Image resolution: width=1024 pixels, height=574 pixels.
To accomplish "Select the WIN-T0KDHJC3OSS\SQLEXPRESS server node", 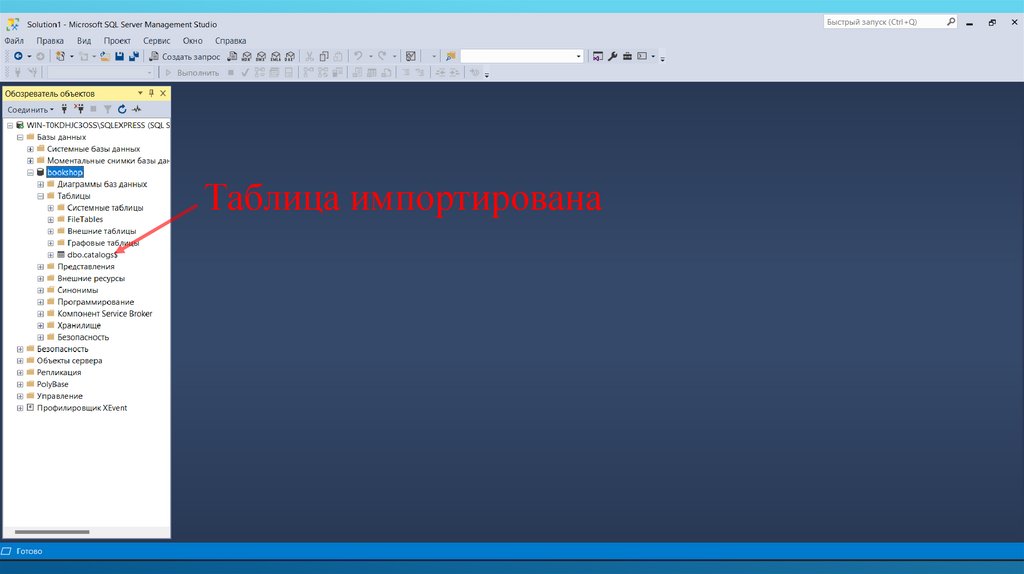I will pyautogui.click(x=98, y=125).
